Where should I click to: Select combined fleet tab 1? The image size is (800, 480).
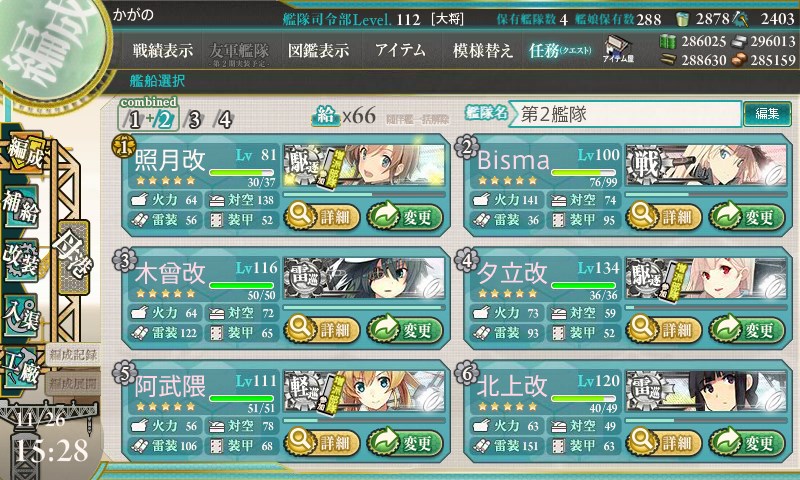(134, 120)
